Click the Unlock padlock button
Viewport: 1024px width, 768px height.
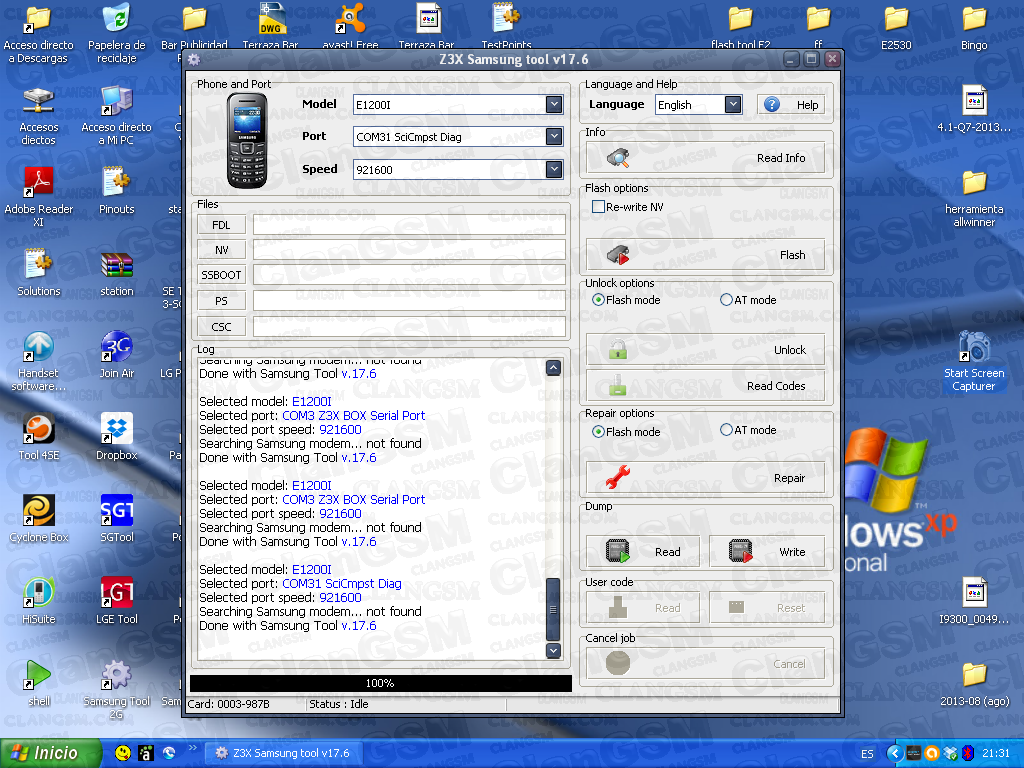tap(705, 349)
